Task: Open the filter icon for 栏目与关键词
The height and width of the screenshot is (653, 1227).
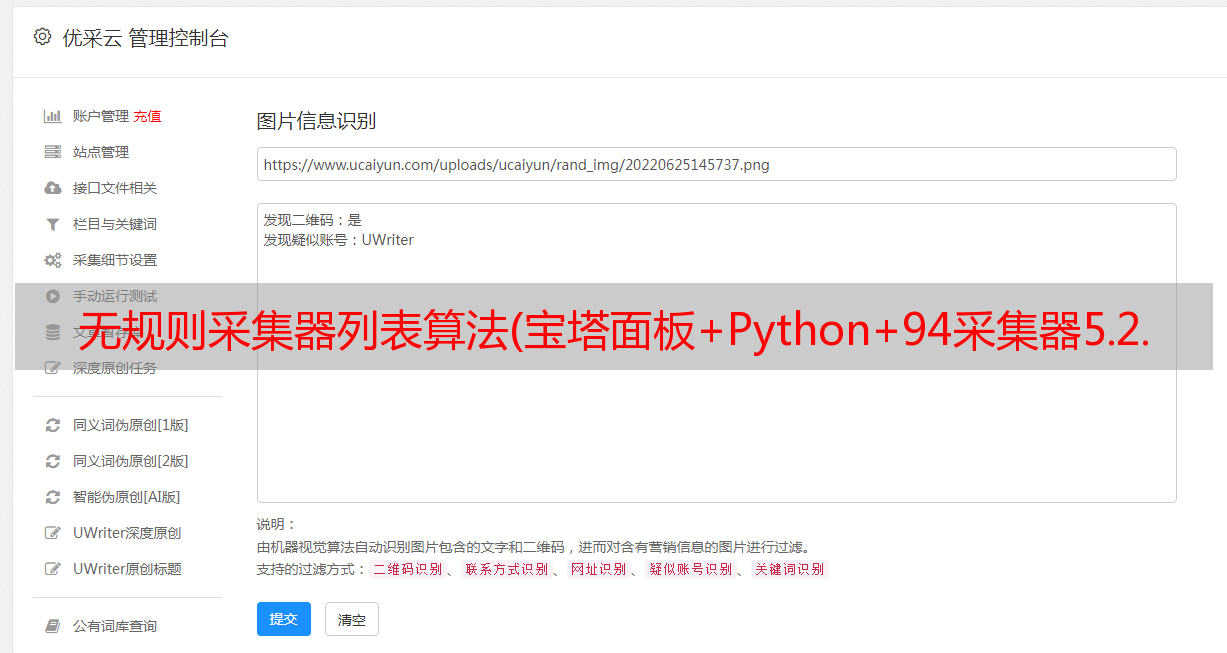Action: click(x=53, y=224)
